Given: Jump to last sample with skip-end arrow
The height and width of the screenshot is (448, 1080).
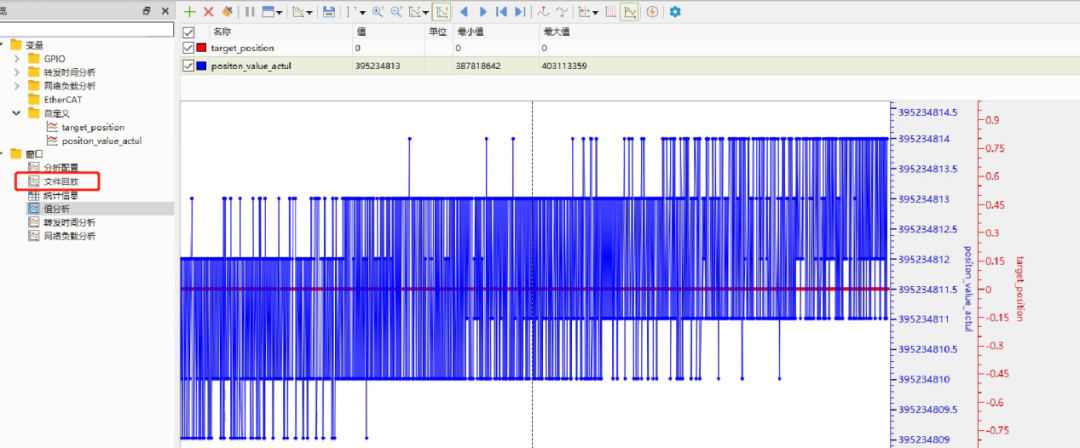Looking at the screenshot, I should pyautogui.click(x=520, y=12).
